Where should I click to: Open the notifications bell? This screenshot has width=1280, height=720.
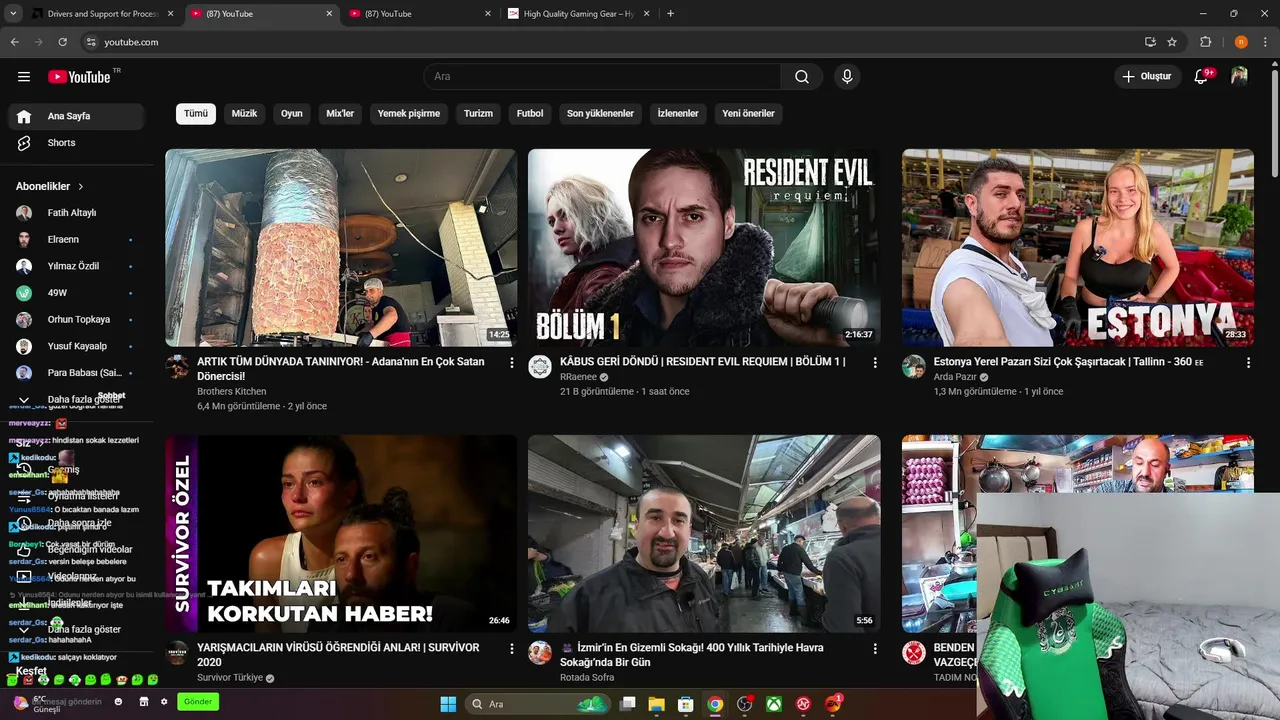point(1202,77)
